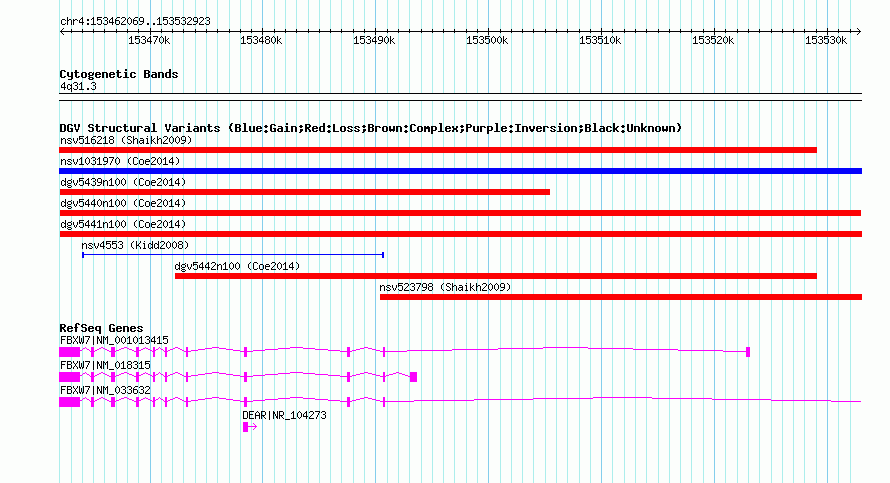
Task: Click the nsv523798 (Shaikh2009) red bar
Action: [x=621, y=297]
